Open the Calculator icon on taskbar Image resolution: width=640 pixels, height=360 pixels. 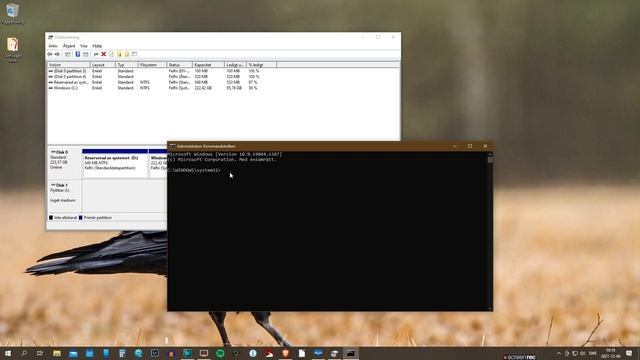click(x=122, y=353)
